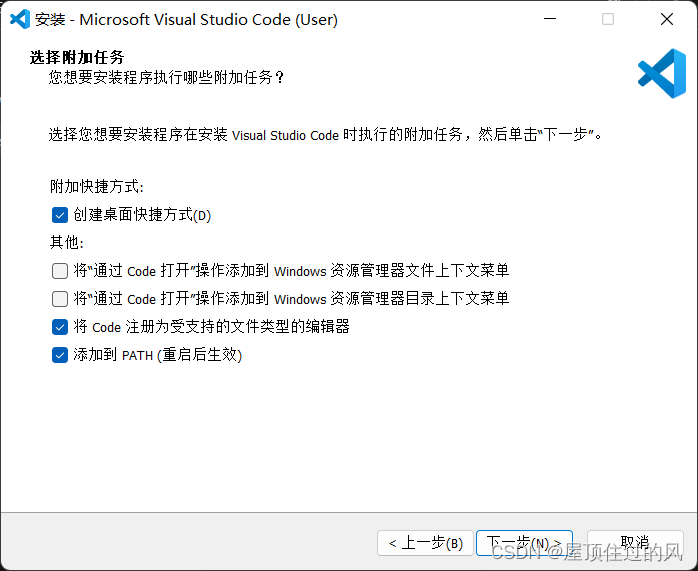The height and width of the screenshot is (571, 698).
Task: Click the 下一步(N) next button
Action: pos(524,543)
